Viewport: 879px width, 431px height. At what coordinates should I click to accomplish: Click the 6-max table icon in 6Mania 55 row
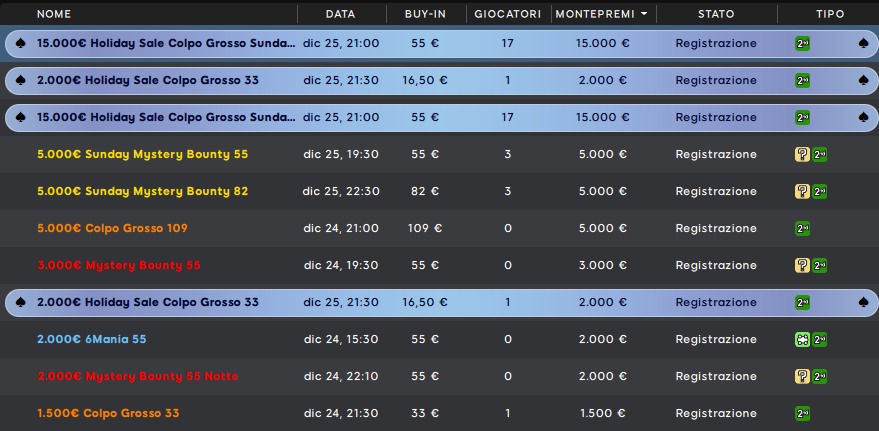tap(802, 340)
